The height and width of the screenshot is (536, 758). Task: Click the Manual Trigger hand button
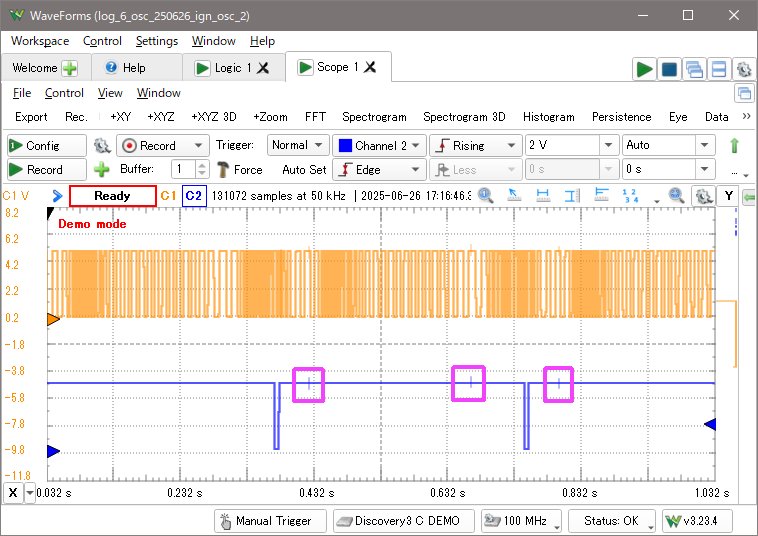pyautogui.click(x=270, y=521)
